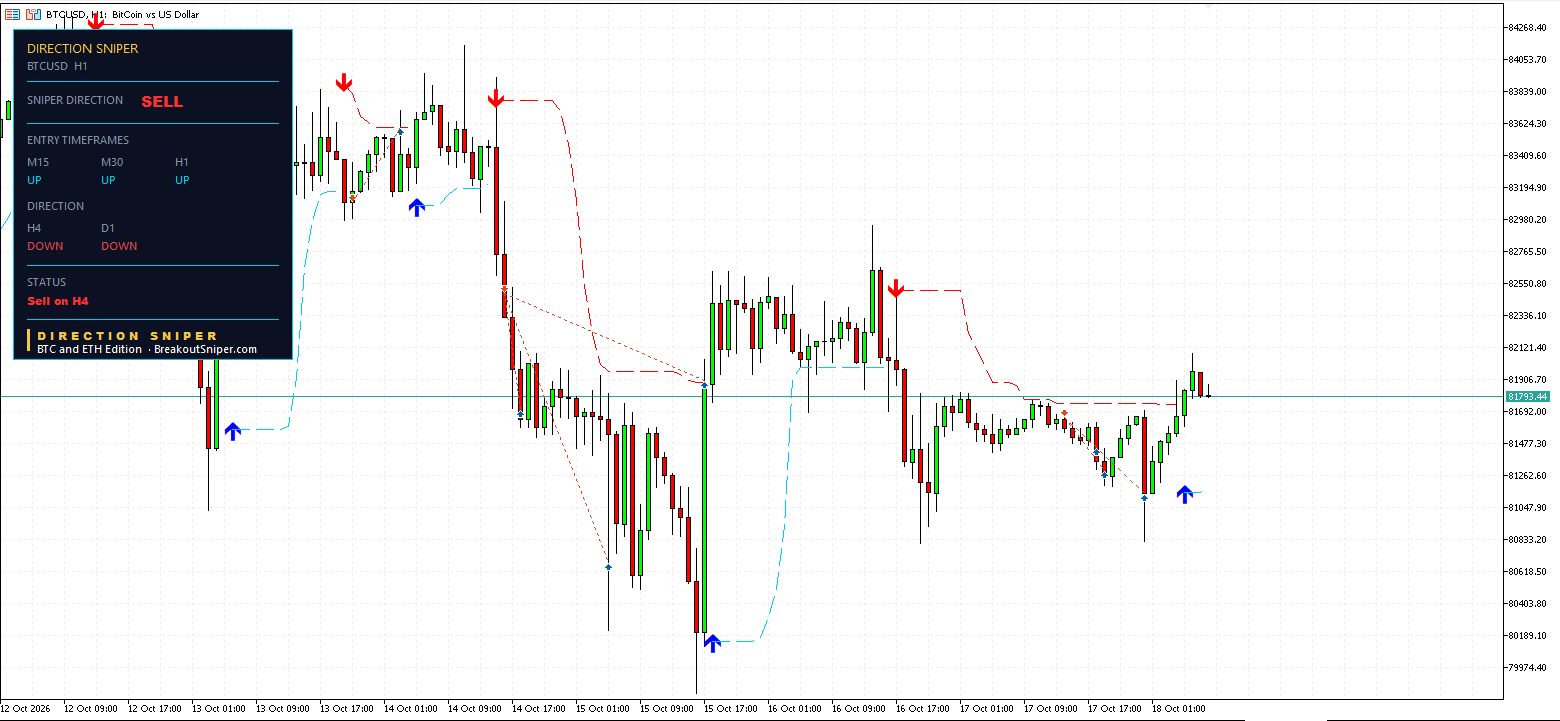Click the '18 Oct 01:00' time axis label
Image resolution: width=1560 pixels, height=721 pixels.
tap(1179, 709)
